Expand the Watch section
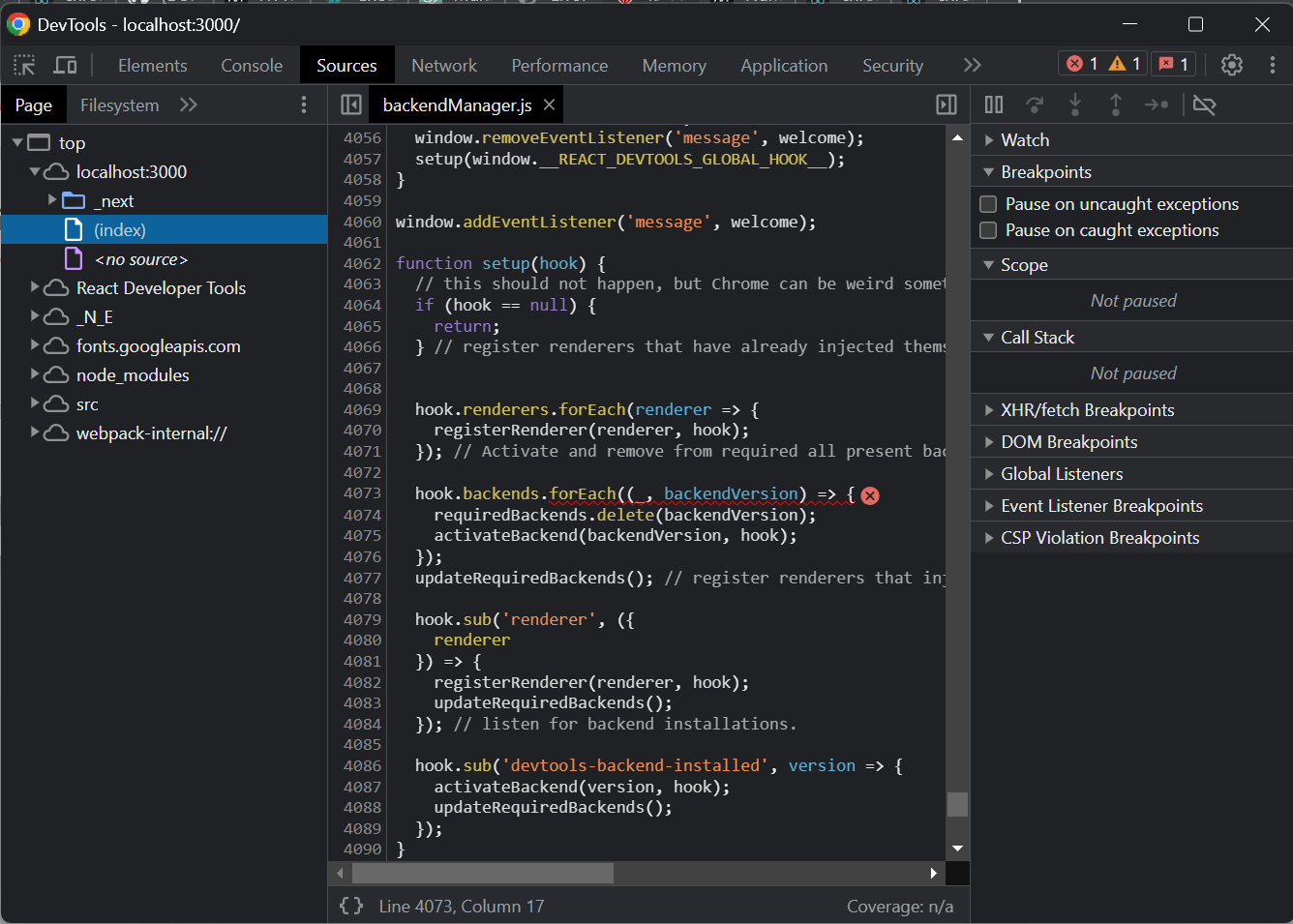This screenshot has height=924, width=1293. (990, 139)
